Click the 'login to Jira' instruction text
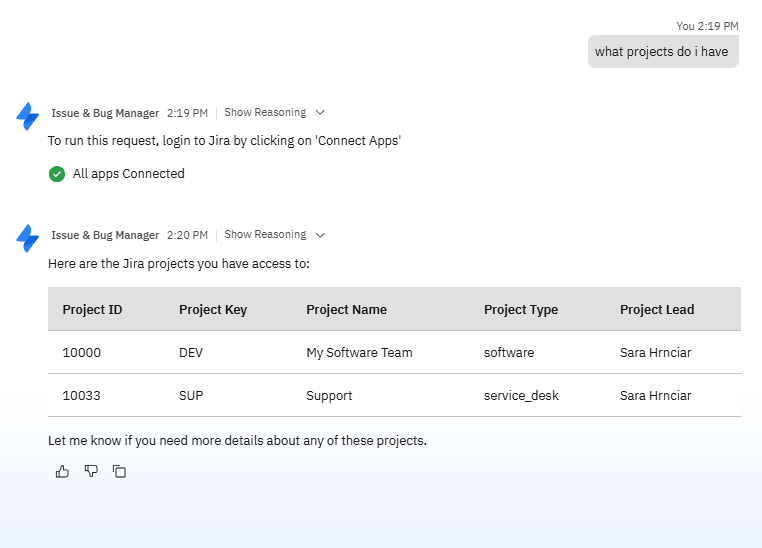The height and width of the screenshot is (548, 762). pyautogui.click(x=224, y=141)
